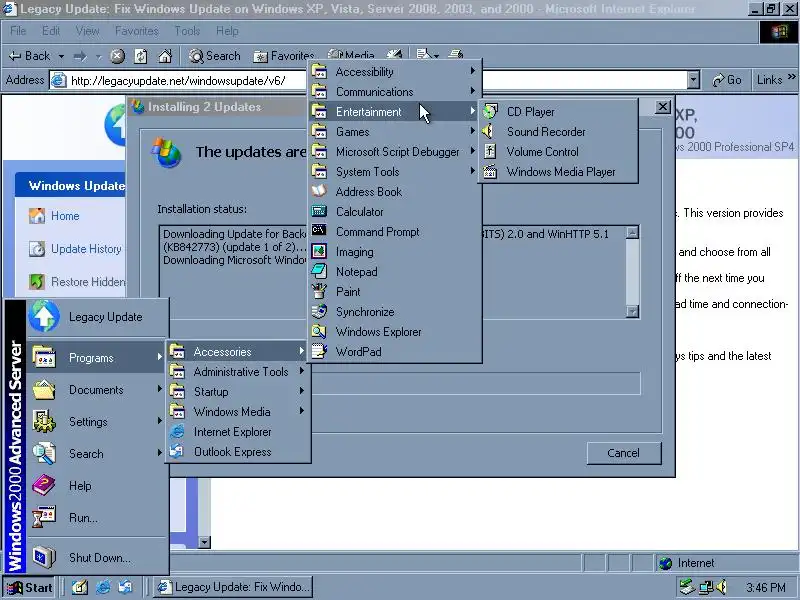This screenshot has height=600, width=800.
Task: Open Run... dialog
Action: 97,518
